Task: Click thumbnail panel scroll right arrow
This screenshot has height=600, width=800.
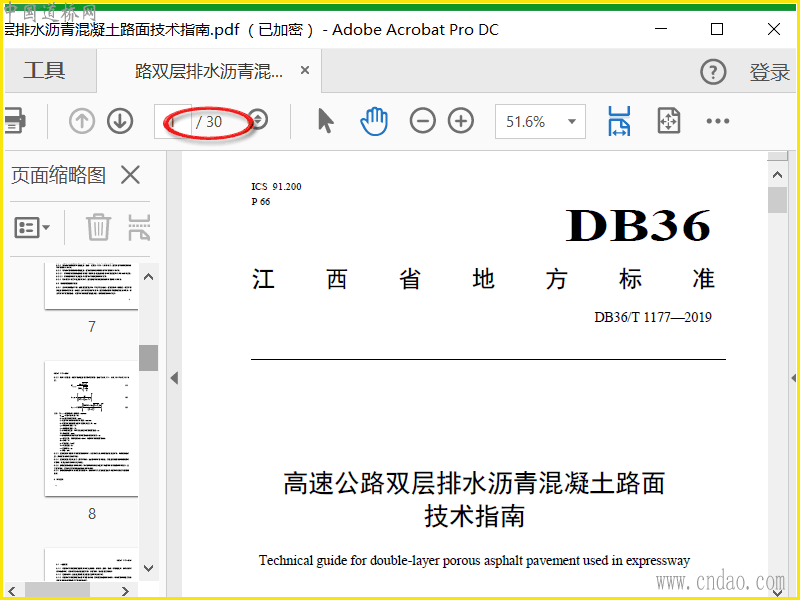Action: pos(126,591)
